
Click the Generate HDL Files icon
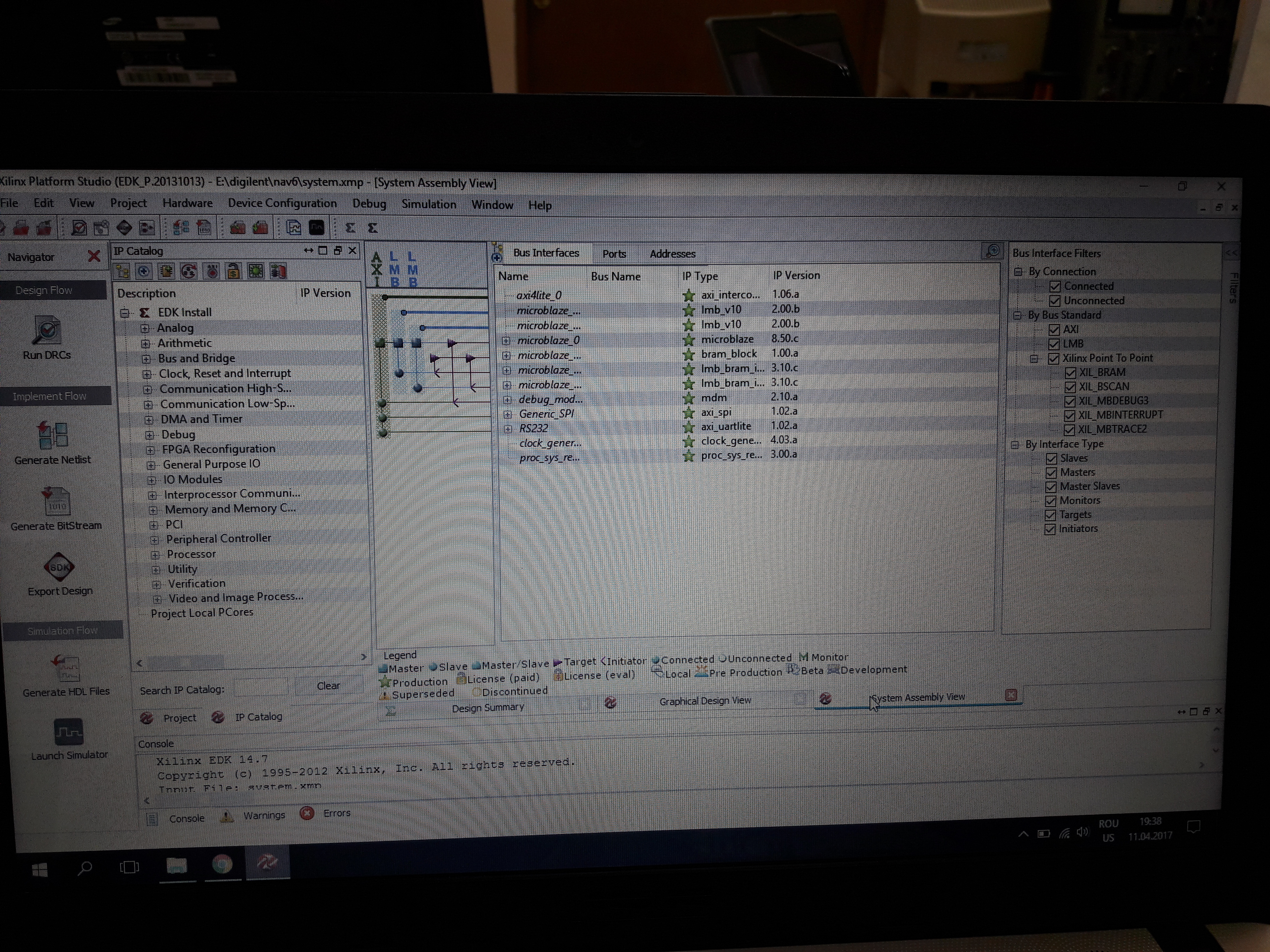(66, 668)
